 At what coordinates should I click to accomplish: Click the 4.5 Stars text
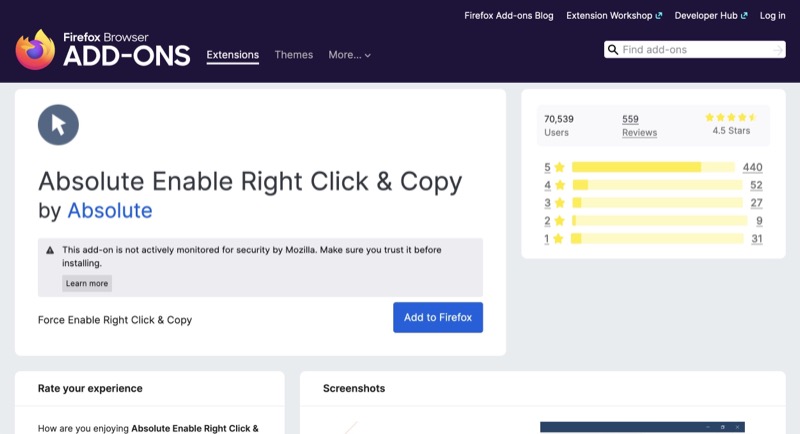pos(731,131)
